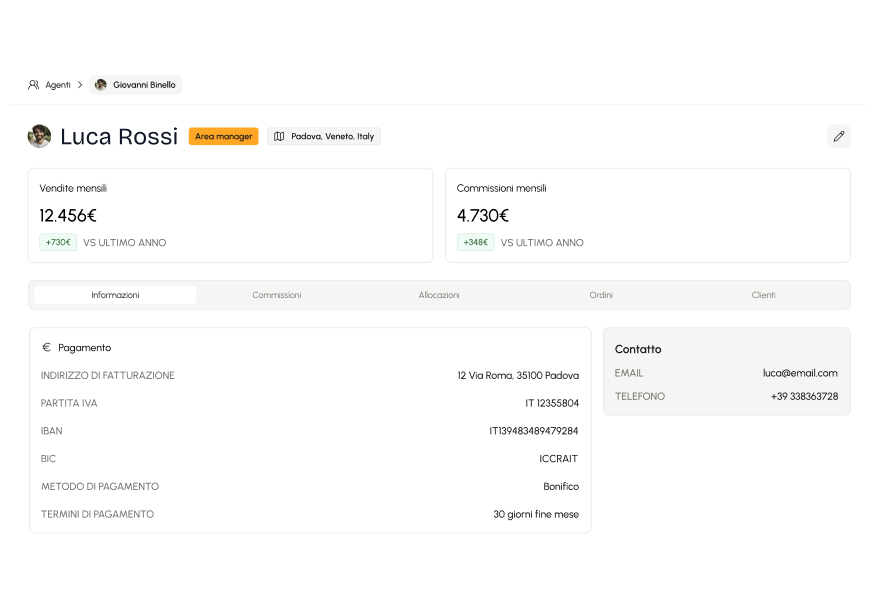The height and width of the screenshot is (606, 878).
Task: Click the euro icon in Pagamento header
Action: (x=46, y=347)
